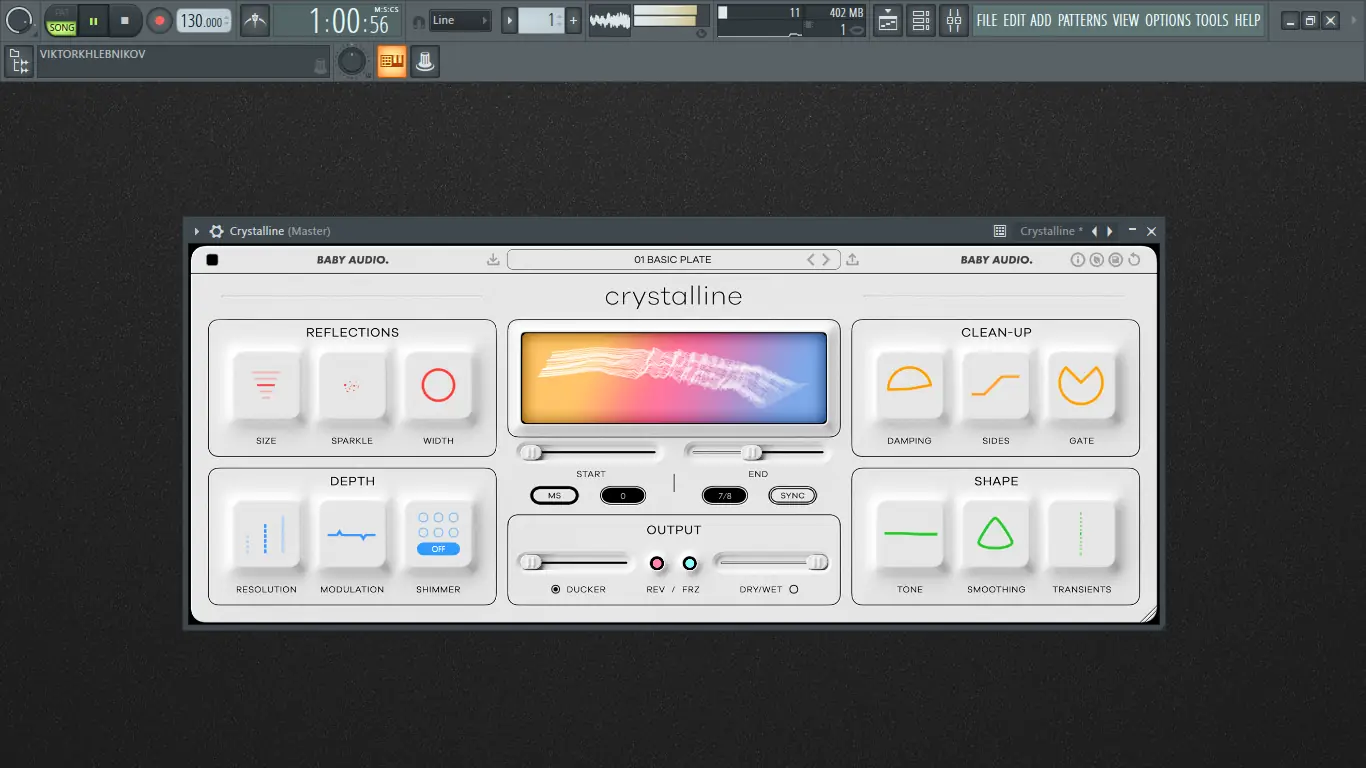
Task: Open the HELP menu
Action: (1247, 20)
